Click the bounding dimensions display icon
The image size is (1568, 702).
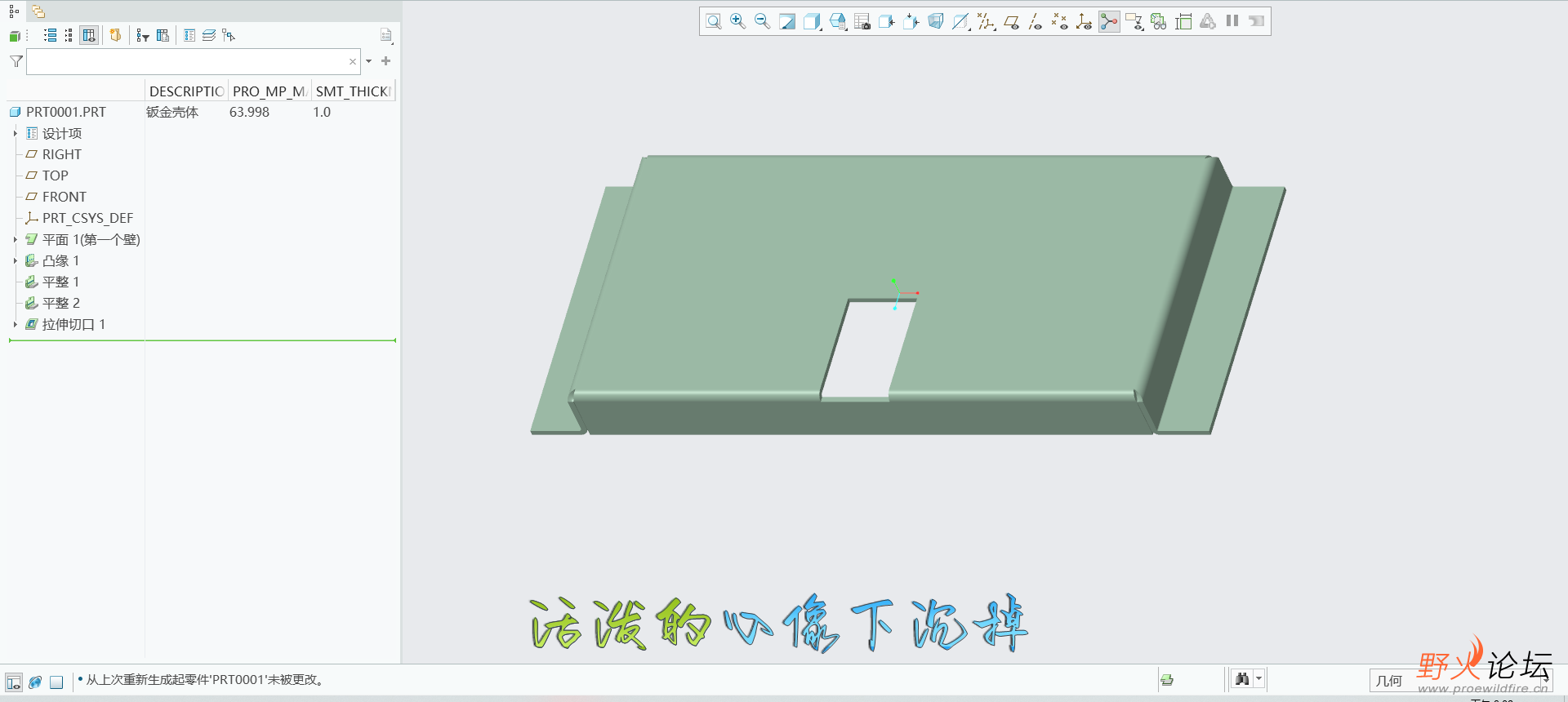click(1183, 22)
